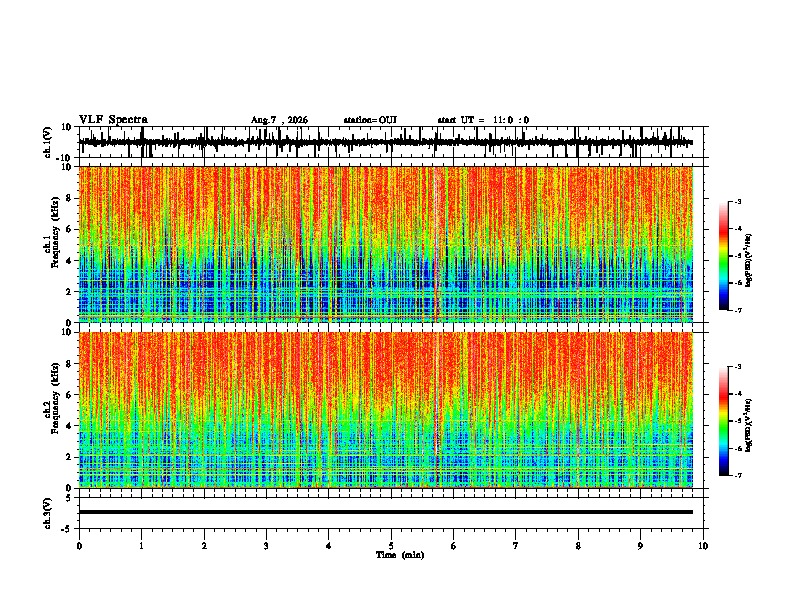Click the "Time (min)" axis label
Image resolution: width=792 pixels, height=612 pixels.
(x=400, y=555)
